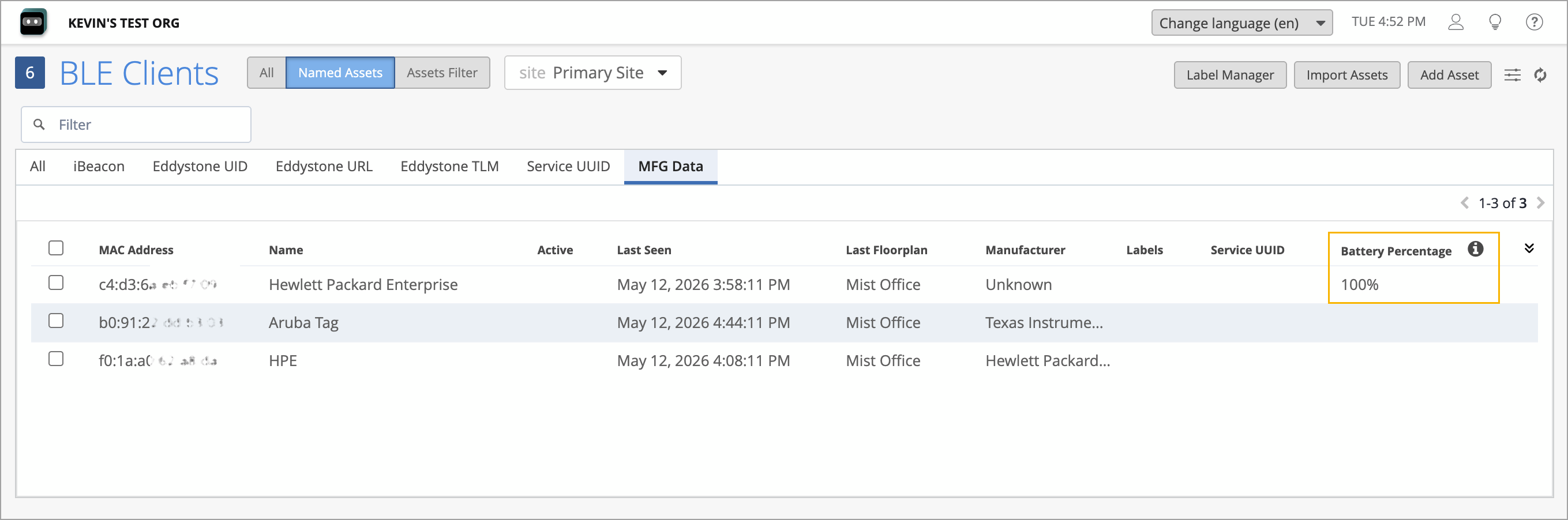Sort by Last Floorplan column header
Screen dimensions: 1568x520
click(886, 250)
